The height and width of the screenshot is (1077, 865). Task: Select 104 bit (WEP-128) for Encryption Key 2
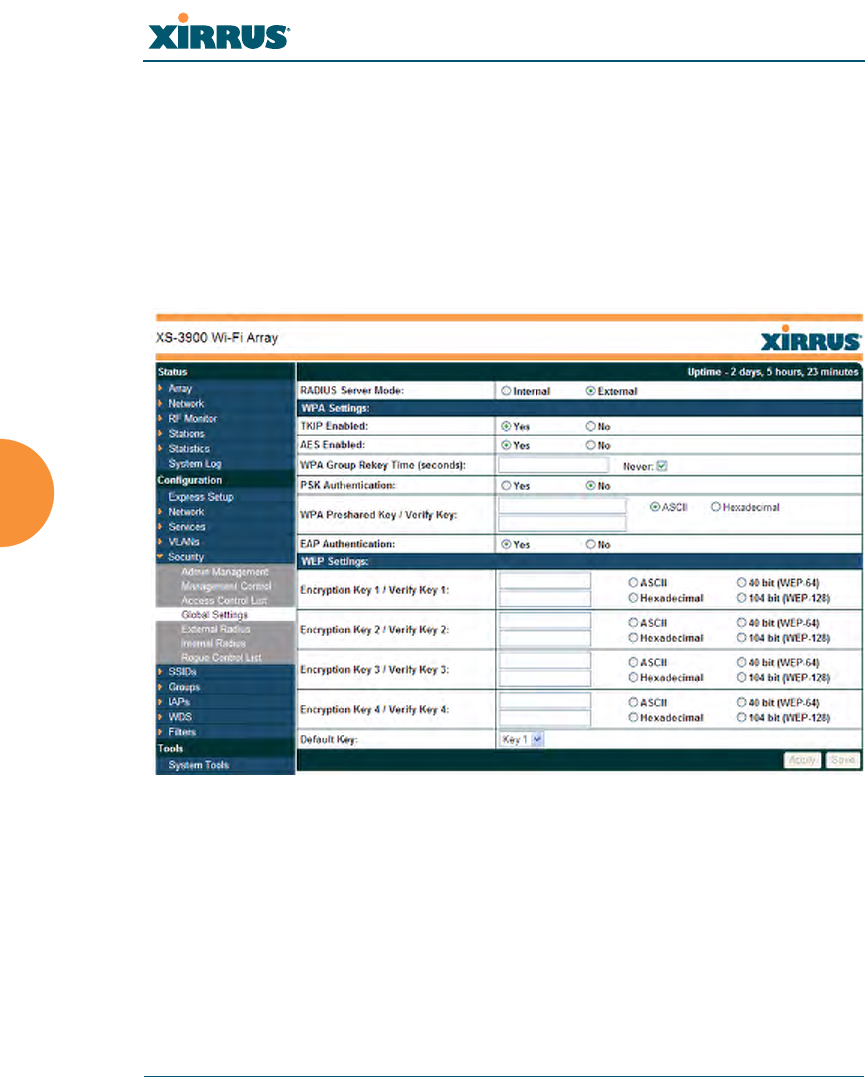[741, 638]
